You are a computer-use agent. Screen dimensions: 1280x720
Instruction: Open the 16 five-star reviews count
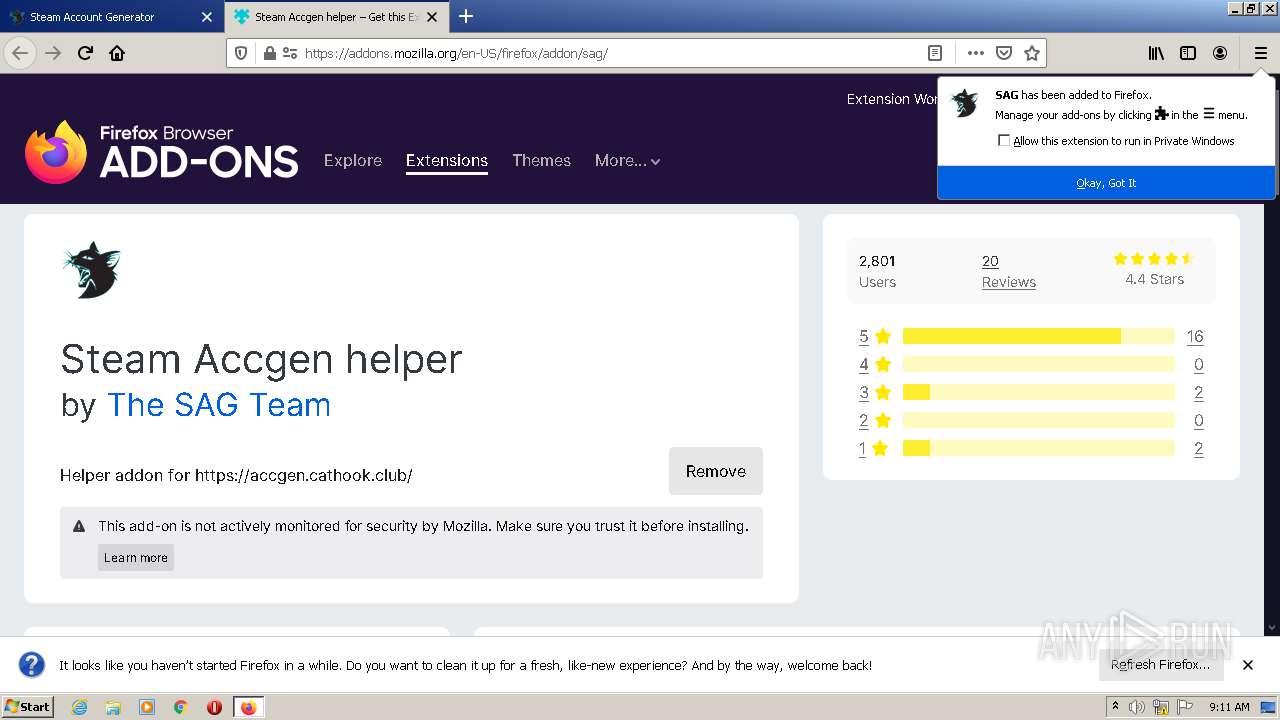[x=1195, y=336]
